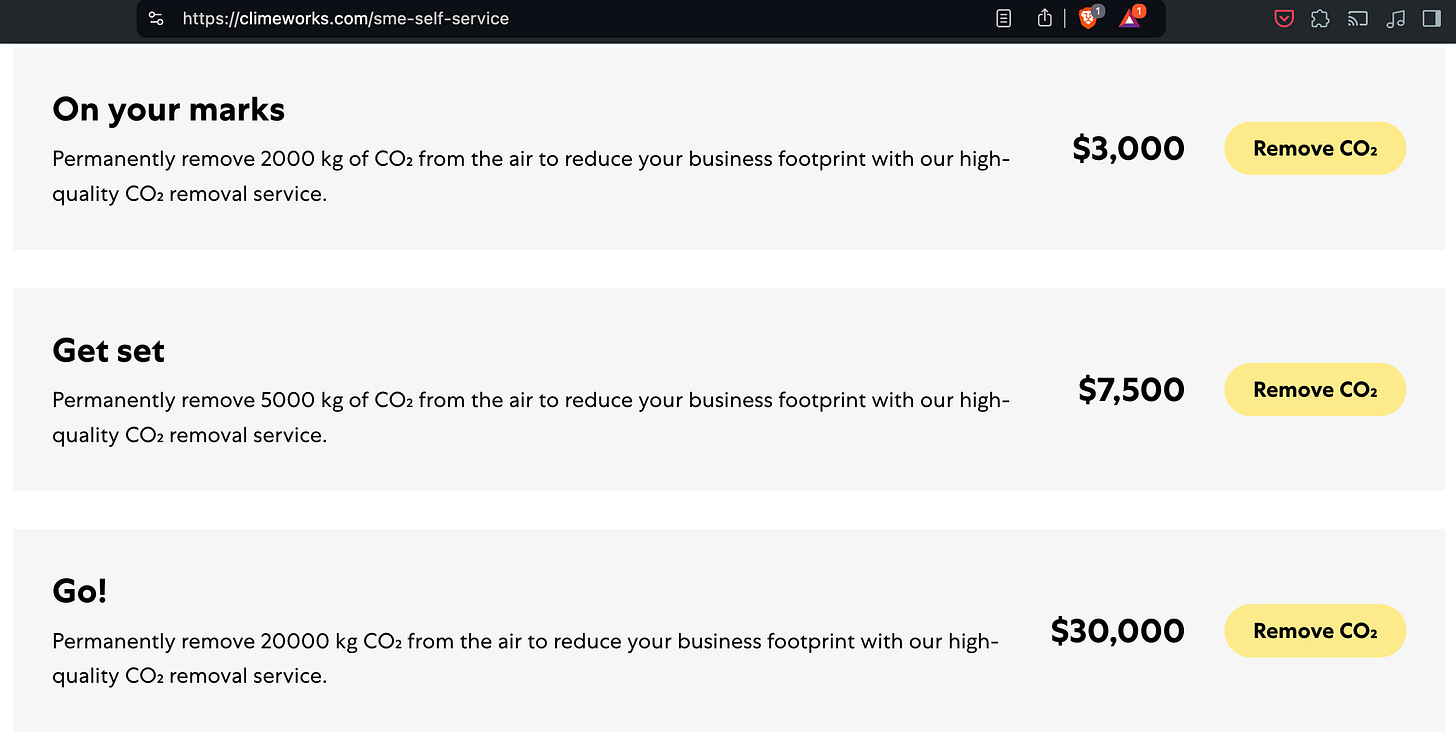Open the Extensions puzzle piece icon
This screenshot has width=1456, height=744.
tap(1320, 18)
